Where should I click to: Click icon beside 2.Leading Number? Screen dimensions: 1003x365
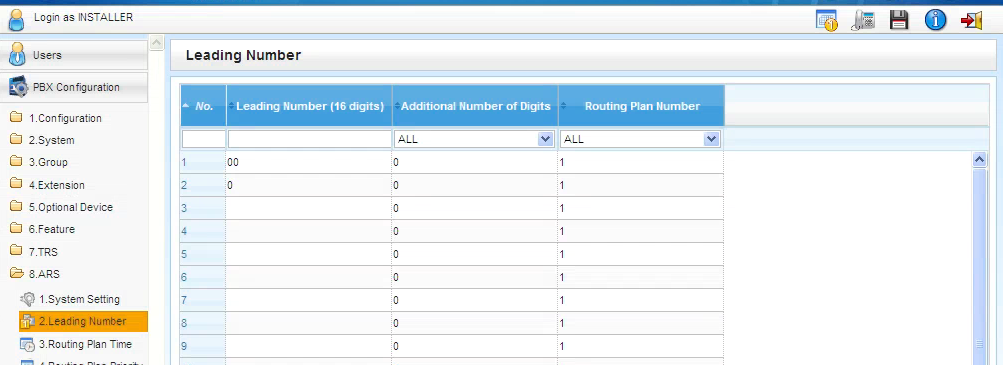point(28,322)
